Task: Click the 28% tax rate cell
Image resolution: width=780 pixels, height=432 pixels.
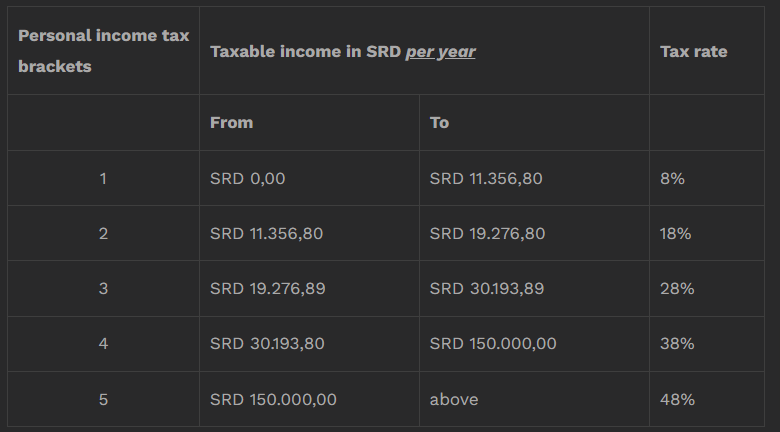Action: point(707,288)
